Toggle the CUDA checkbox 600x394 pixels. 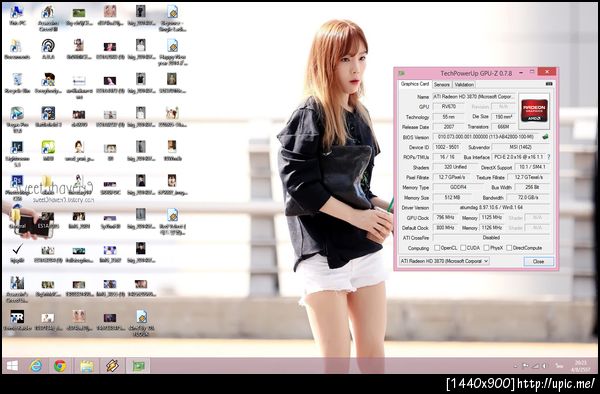(x=463, y=248)
